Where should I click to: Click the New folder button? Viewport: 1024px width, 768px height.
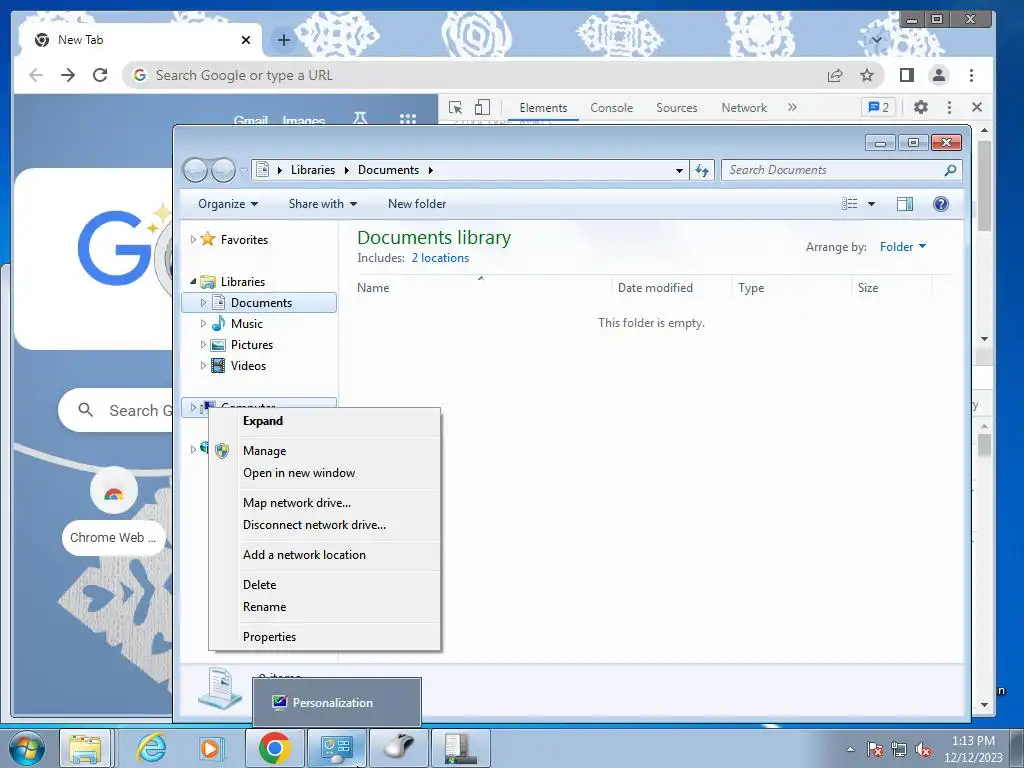pyautogui.click(x=417, y=204)
